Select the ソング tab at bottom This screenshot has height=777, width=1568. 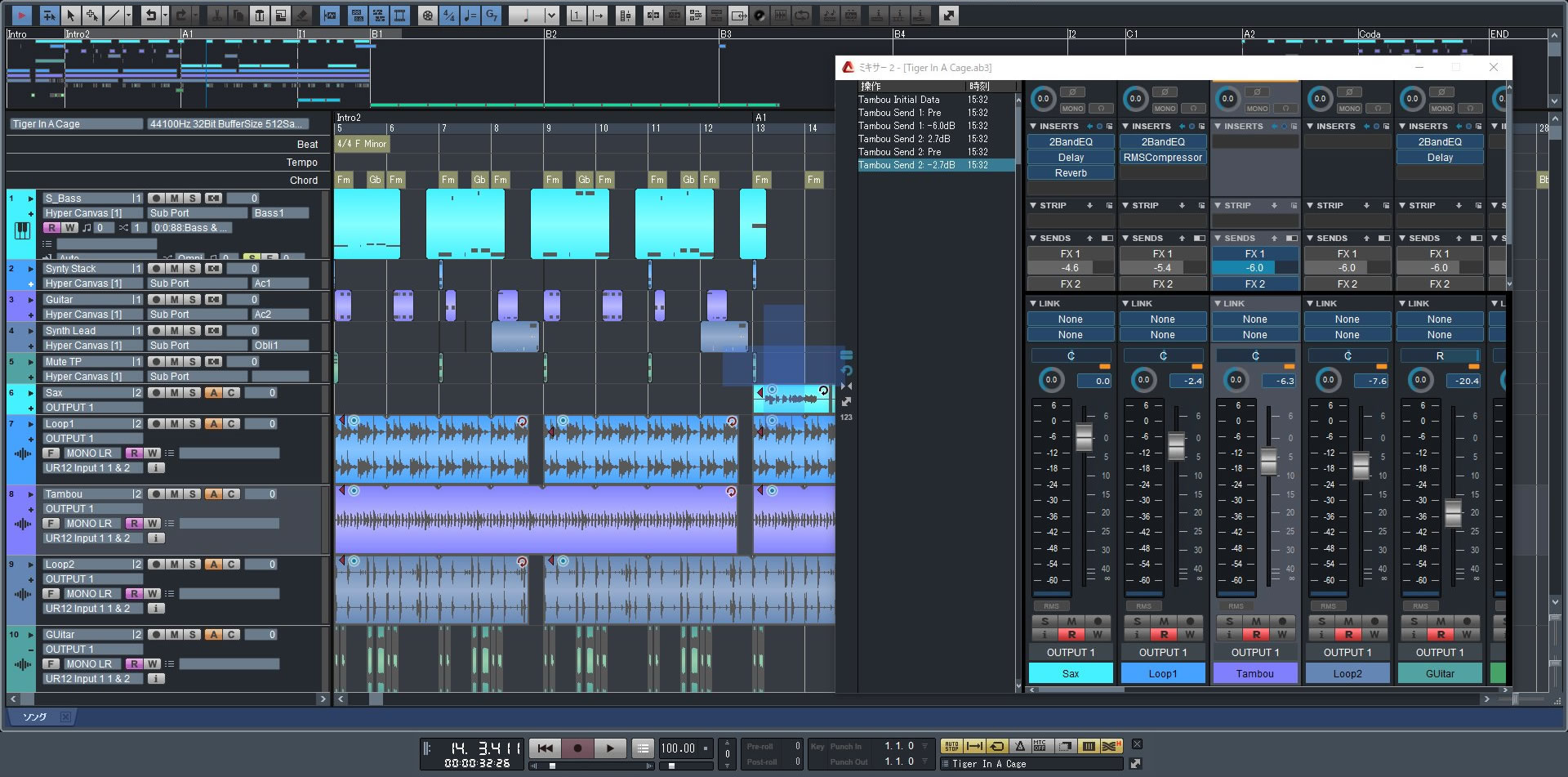(34, 717)
